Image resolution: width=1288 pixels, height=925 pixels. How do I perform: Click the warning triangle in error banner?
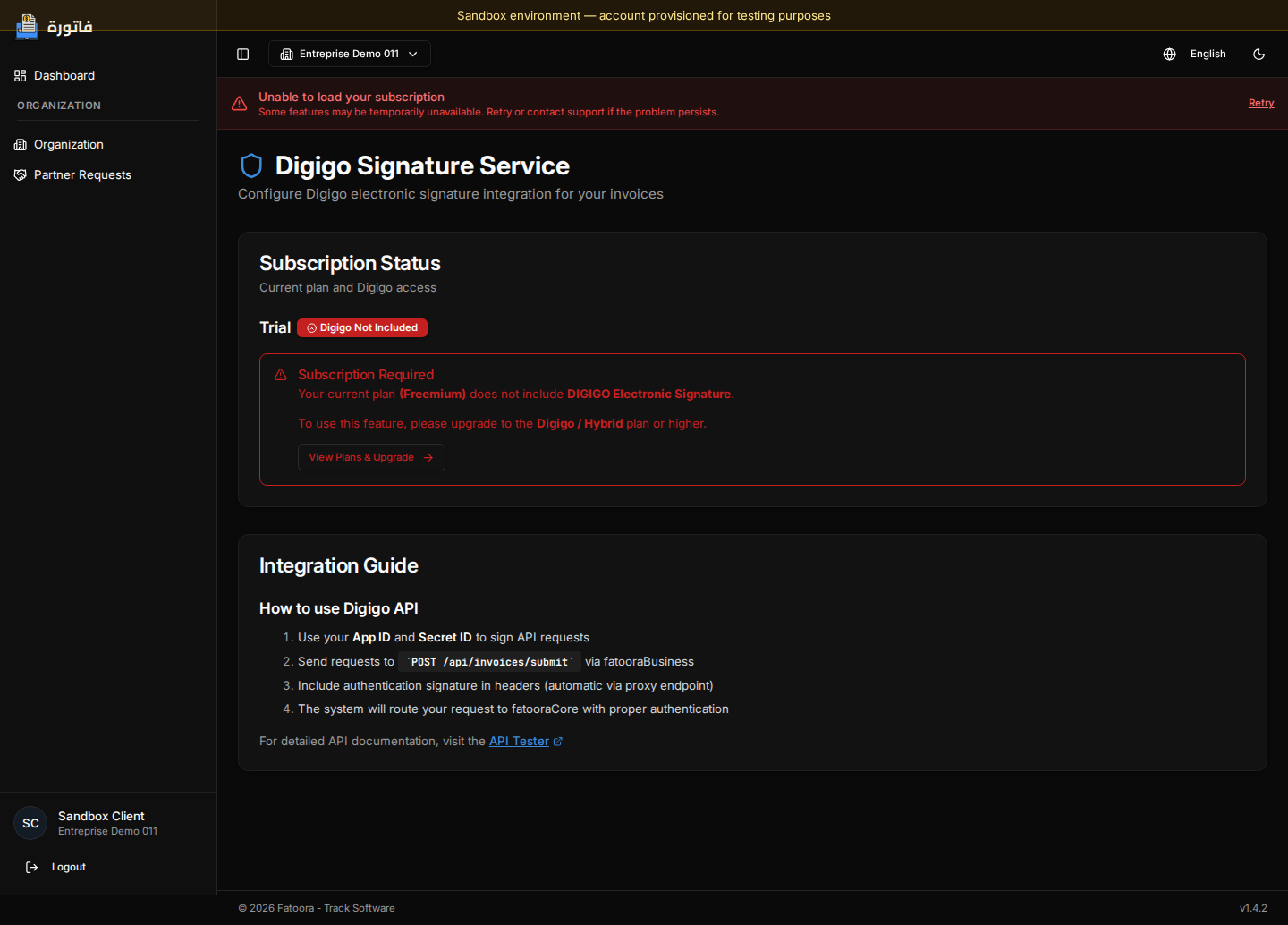point(239,104)
